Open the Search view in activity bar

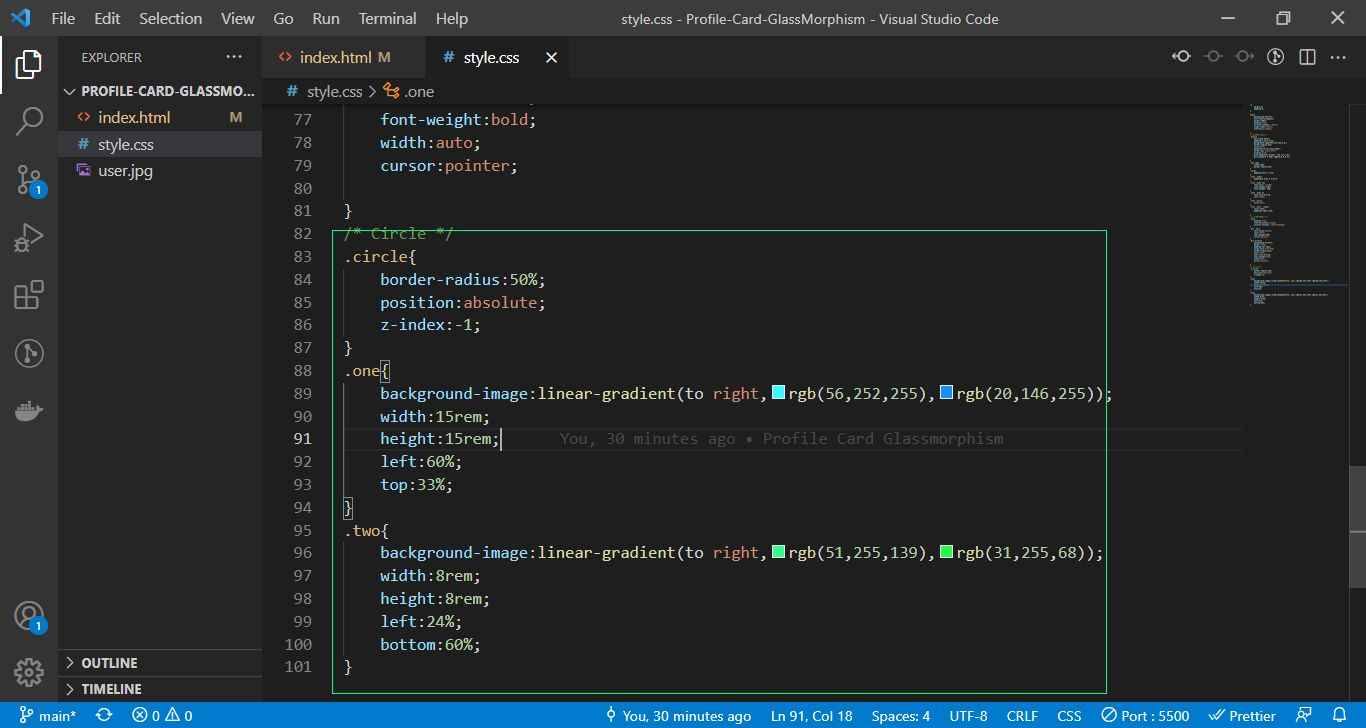coord(29,122)
